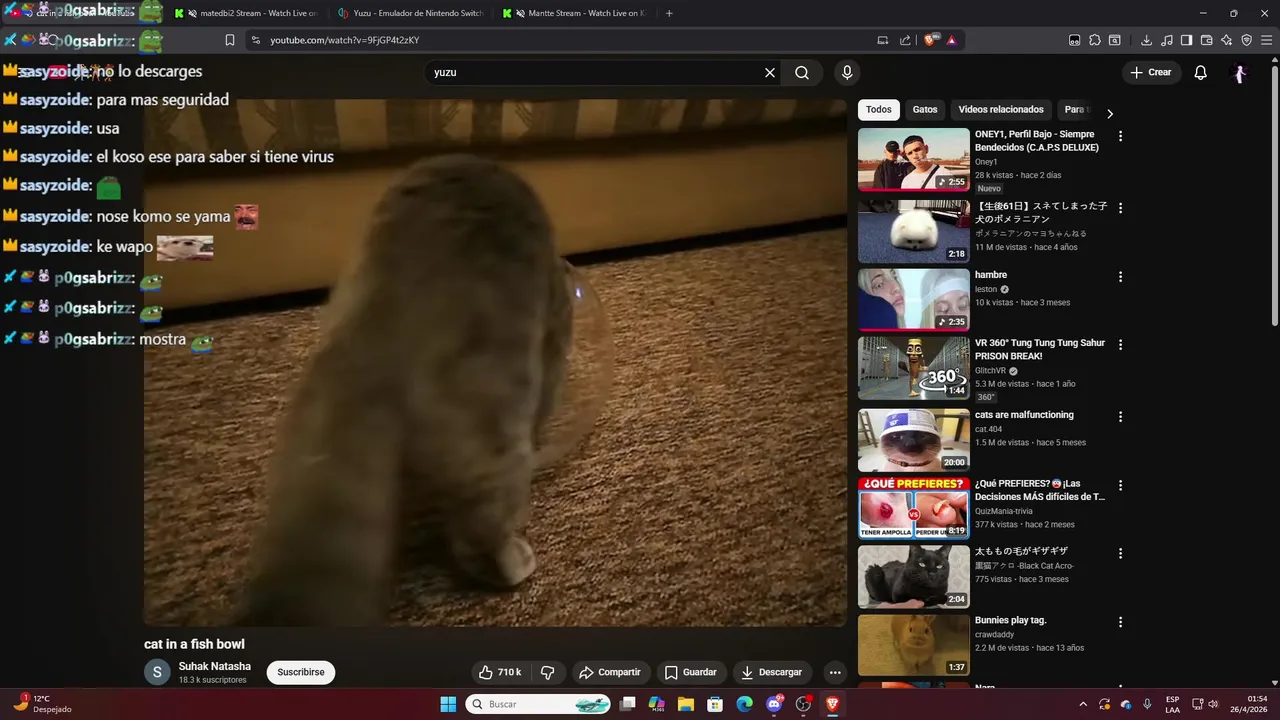
Task: Open Brave Wallet icon
Action: tap(1207, 40)
